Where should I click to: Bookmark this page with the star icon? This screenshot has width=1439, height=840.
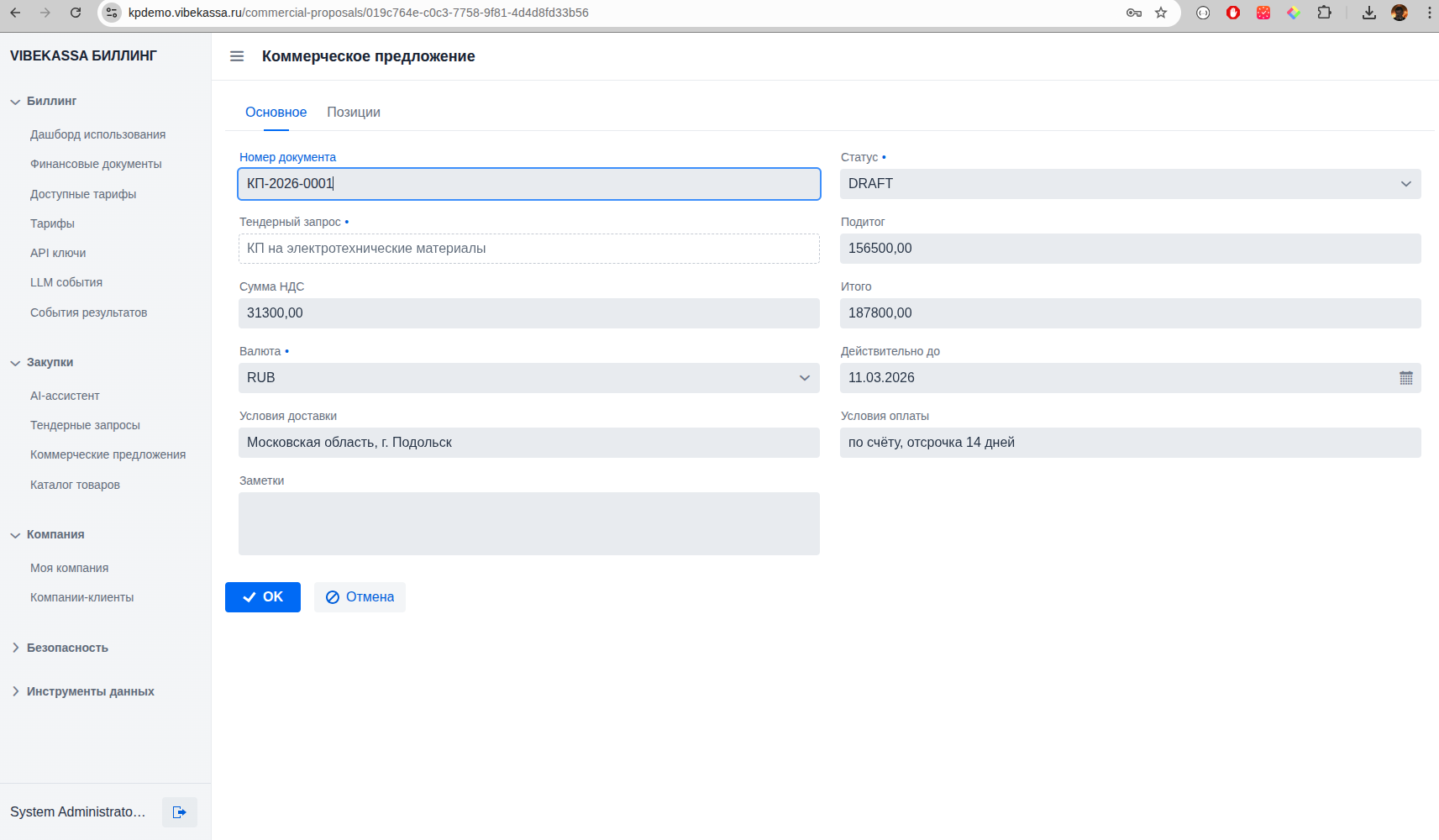click(1161, 13)
